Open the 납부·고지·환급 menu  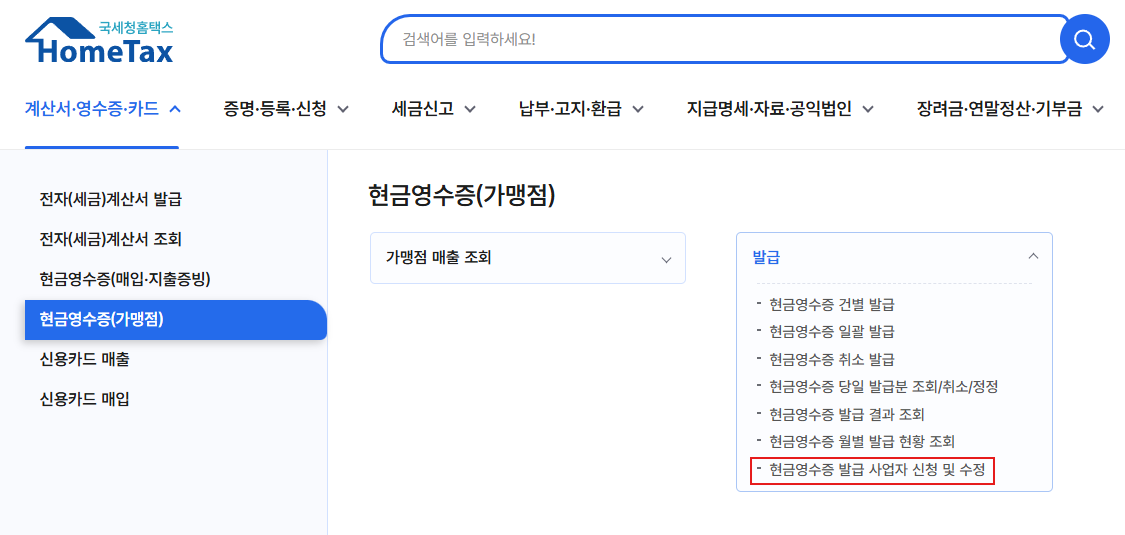coord(581,109)
